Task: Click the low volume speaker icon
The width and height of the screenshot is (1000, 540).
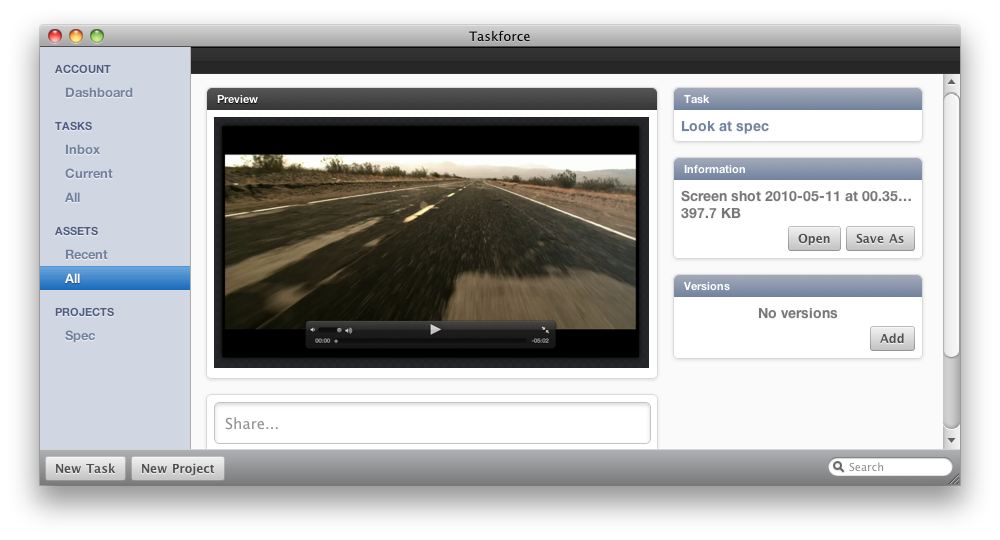Action: [x=312, y=329]
